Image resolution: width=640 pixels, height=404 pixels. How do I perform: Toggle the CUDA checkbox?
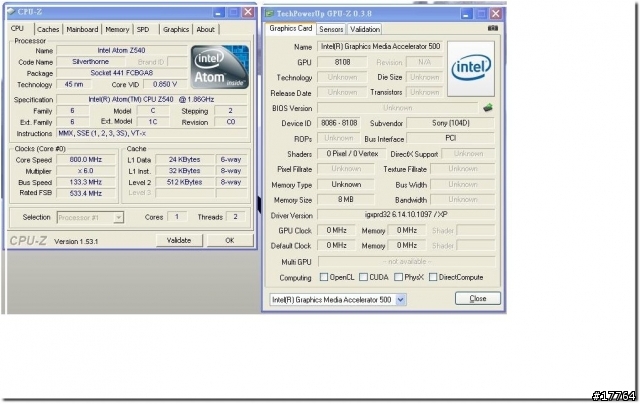[x=363, y=277]
